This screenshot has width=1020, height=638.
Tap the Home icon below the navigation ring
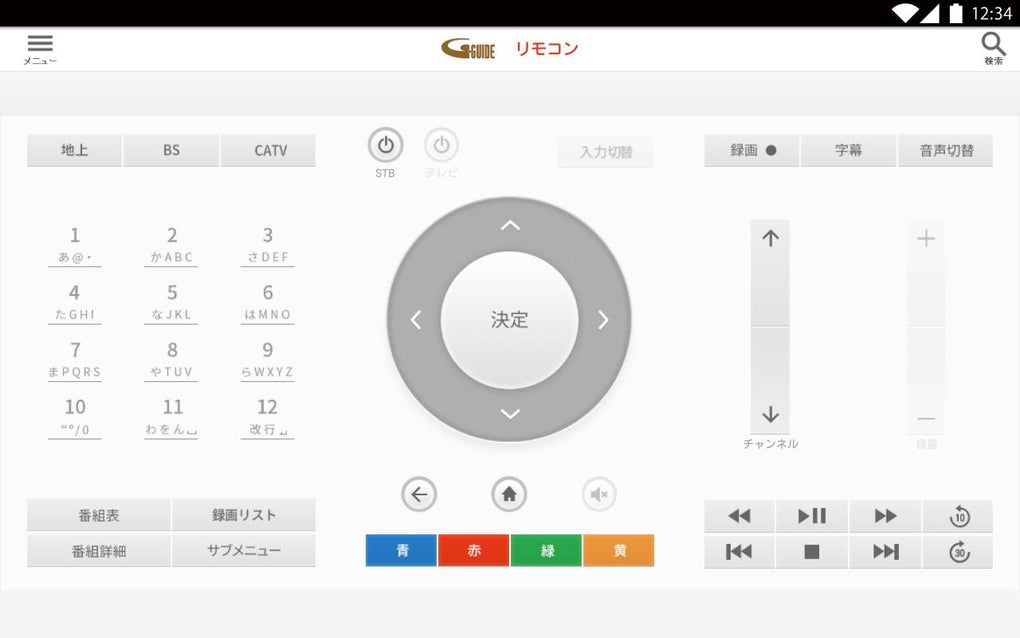pos(509,494)
